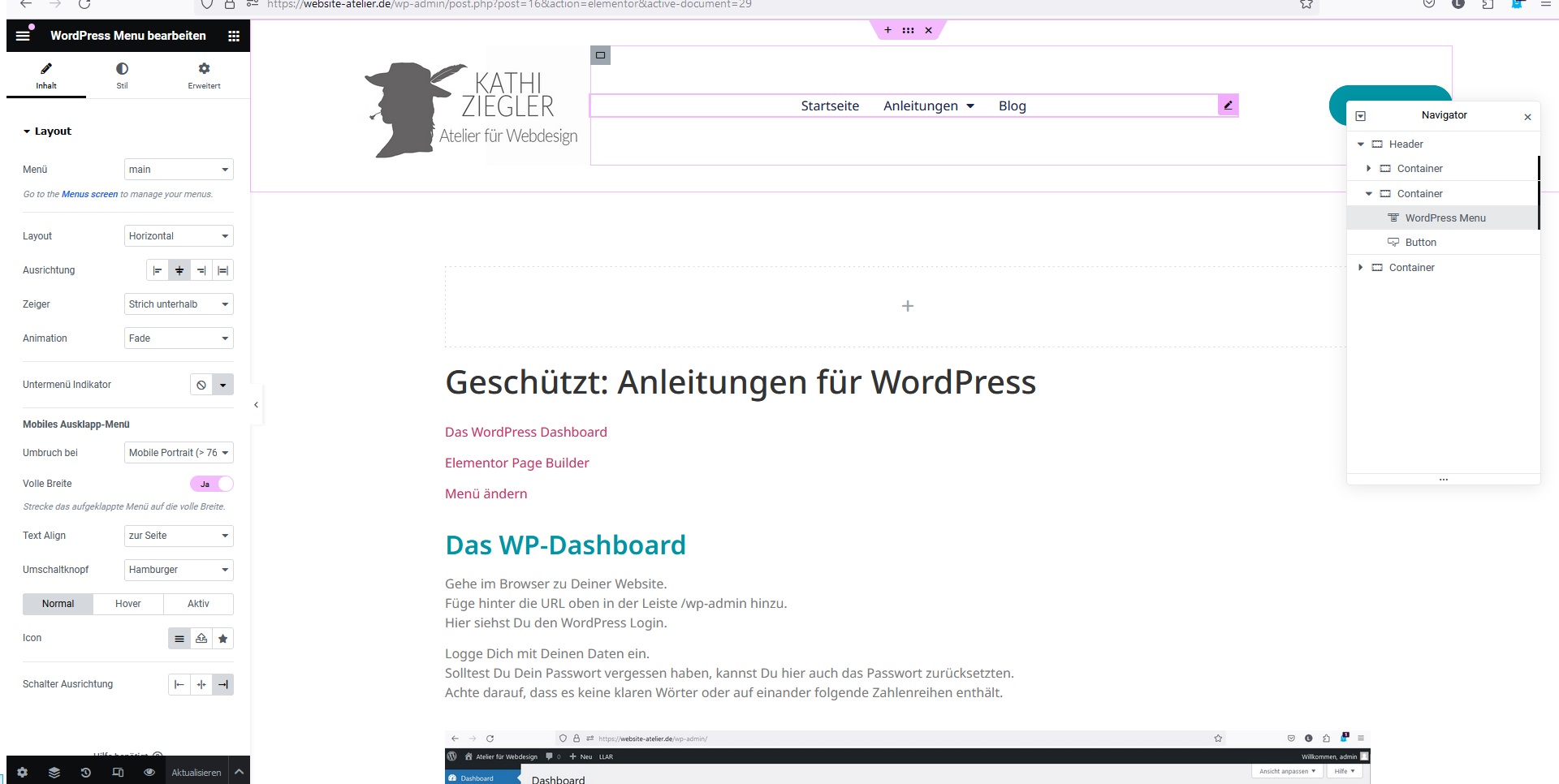Click plus to add new element area
This screenshot has height=784, width=1559.
point(908,306)
